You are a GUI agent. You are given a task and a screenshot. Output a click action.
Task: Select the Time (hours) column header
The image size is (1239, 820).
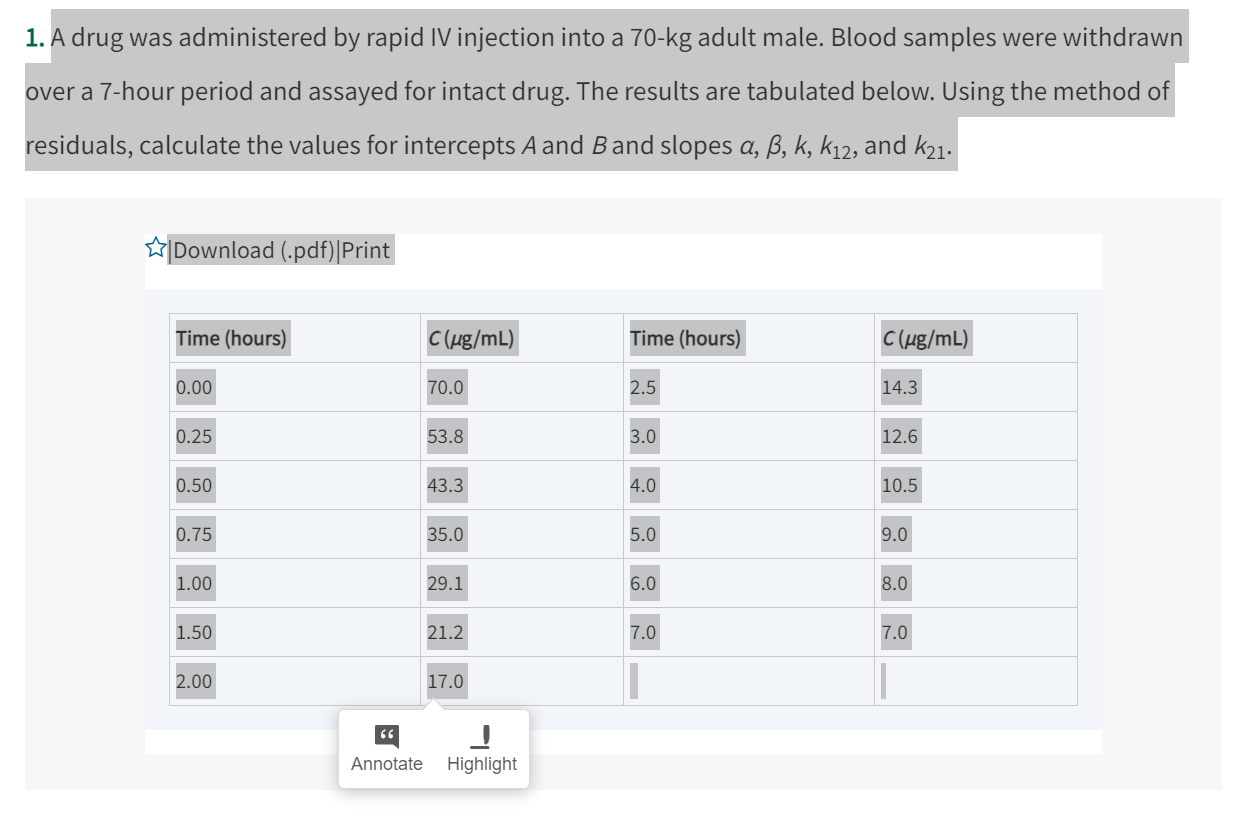pos(230,338)
